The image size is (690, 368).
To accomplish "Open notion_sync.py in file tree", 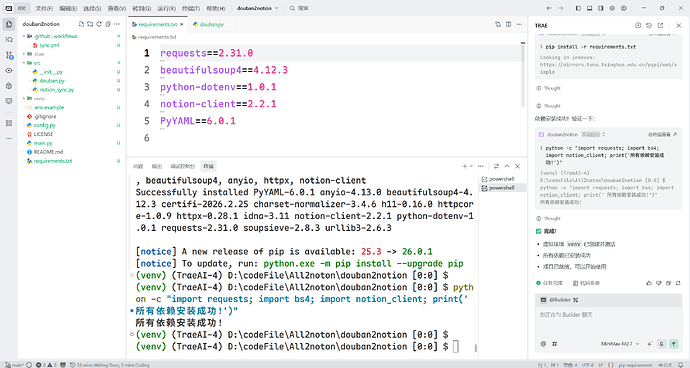I will (x=57, y=90).
